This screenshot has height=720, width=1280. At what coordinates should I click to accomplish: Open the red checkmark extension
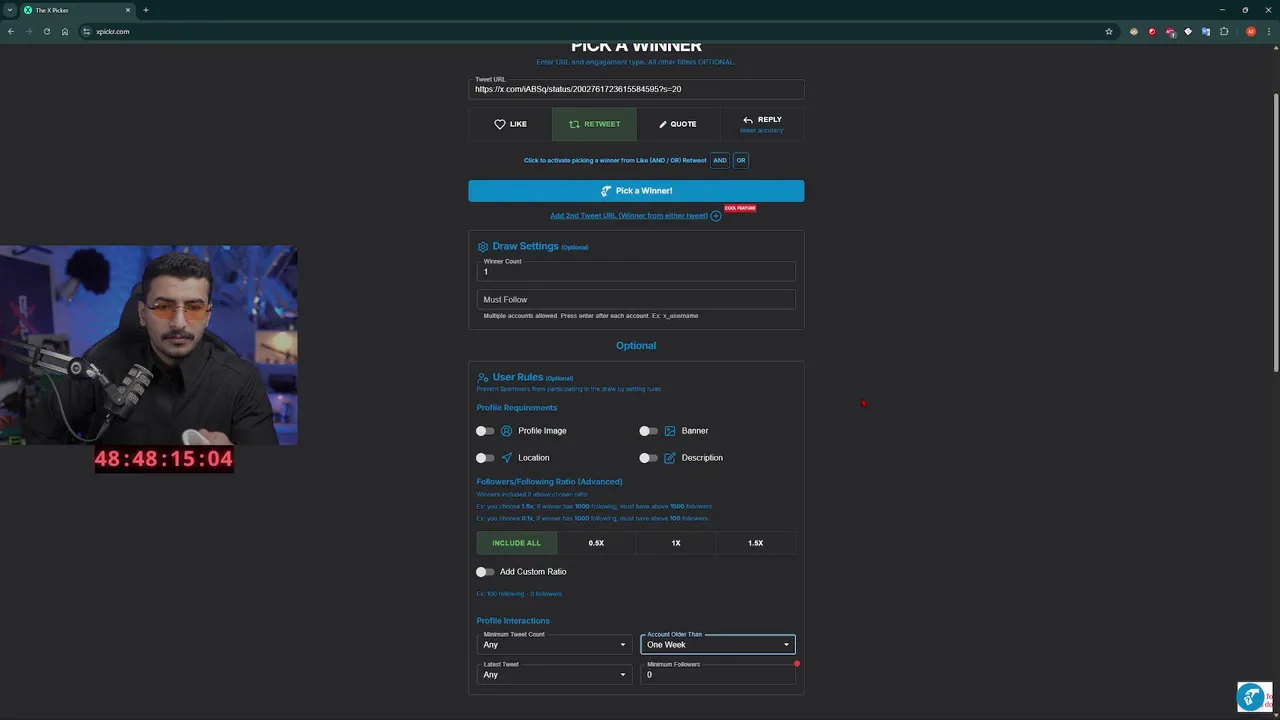1152,31
